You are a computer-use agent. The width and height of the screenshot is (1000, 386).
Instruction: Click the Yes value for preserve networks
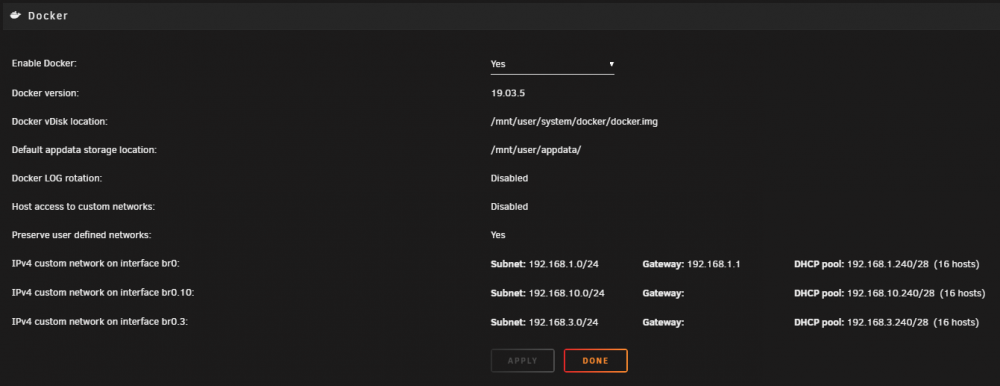(x=498, y=235)
